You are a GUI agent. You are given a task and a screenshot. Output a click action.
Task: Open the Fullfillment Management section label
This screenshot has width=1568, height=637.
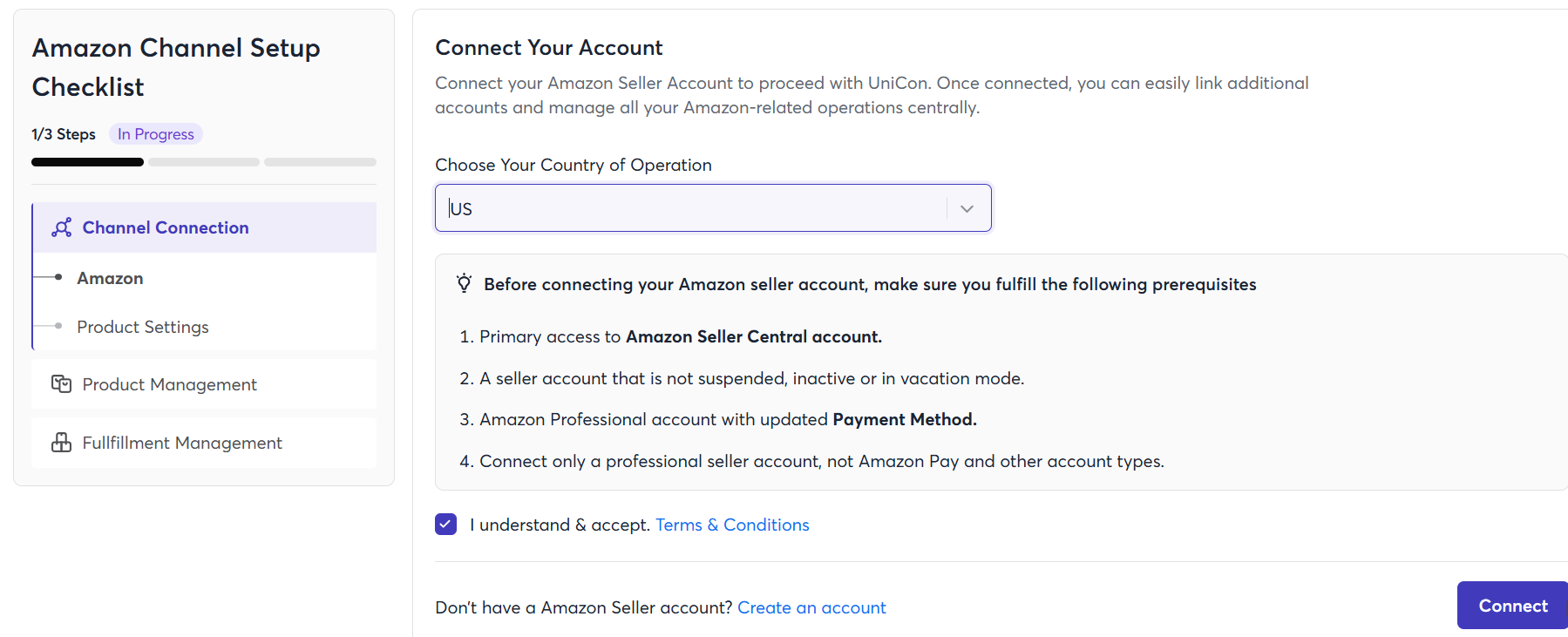point(182,443)
